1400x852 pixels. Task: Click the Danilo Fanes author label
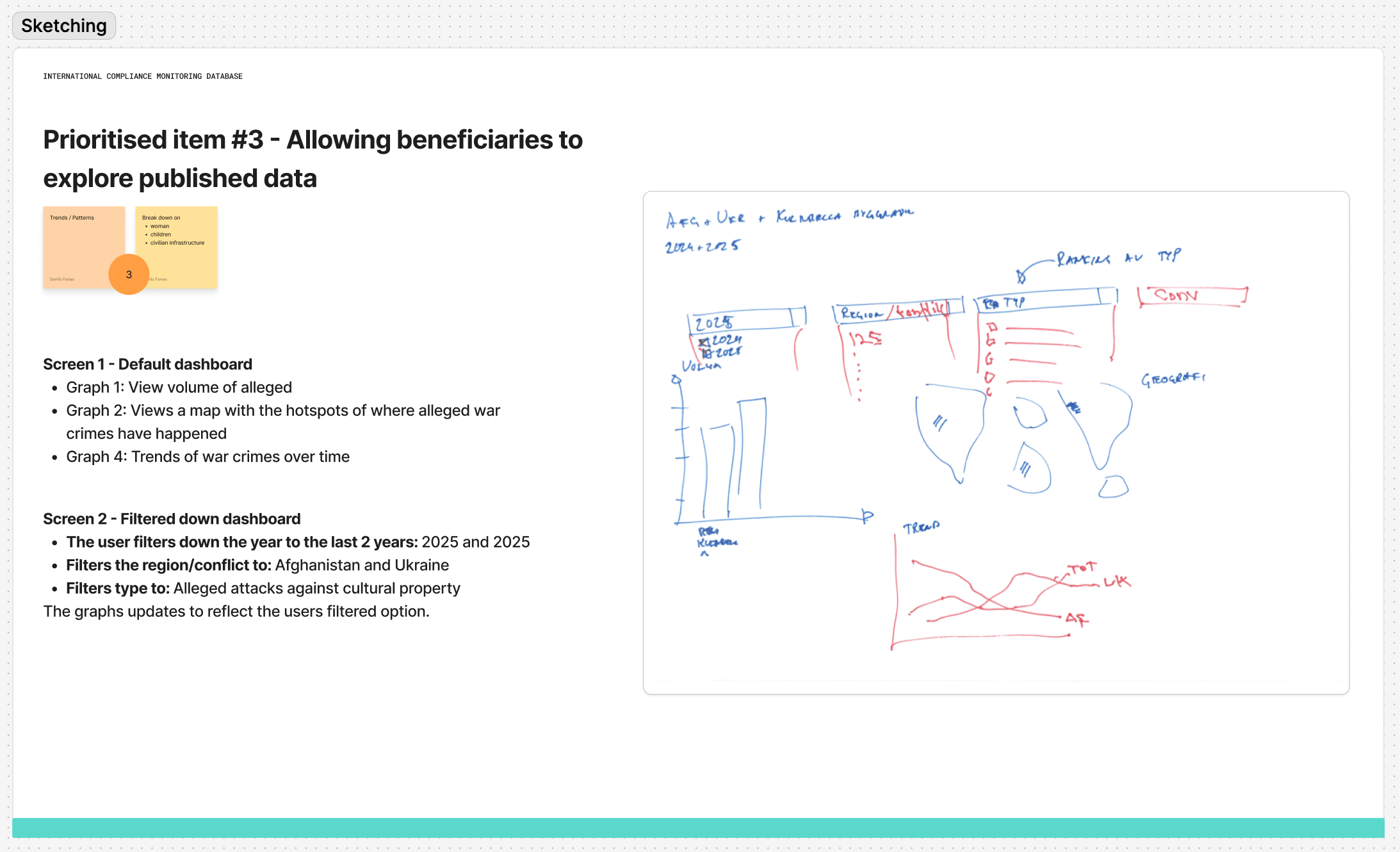click(62, 279)
